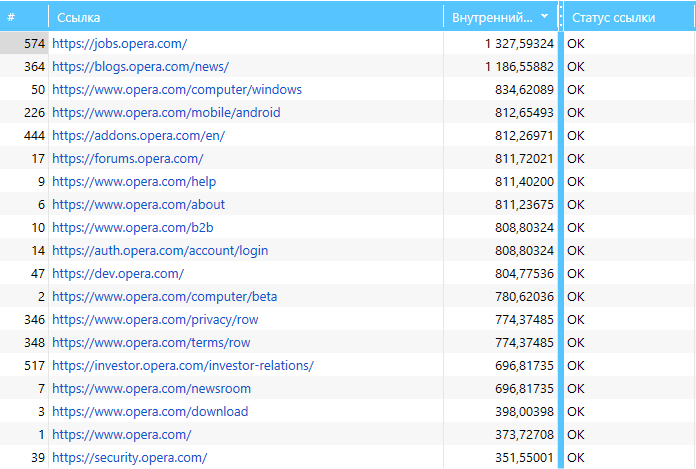Click value 398,00398
The width and height of the screenshot is (696, 469).
[x=524, y=412]
